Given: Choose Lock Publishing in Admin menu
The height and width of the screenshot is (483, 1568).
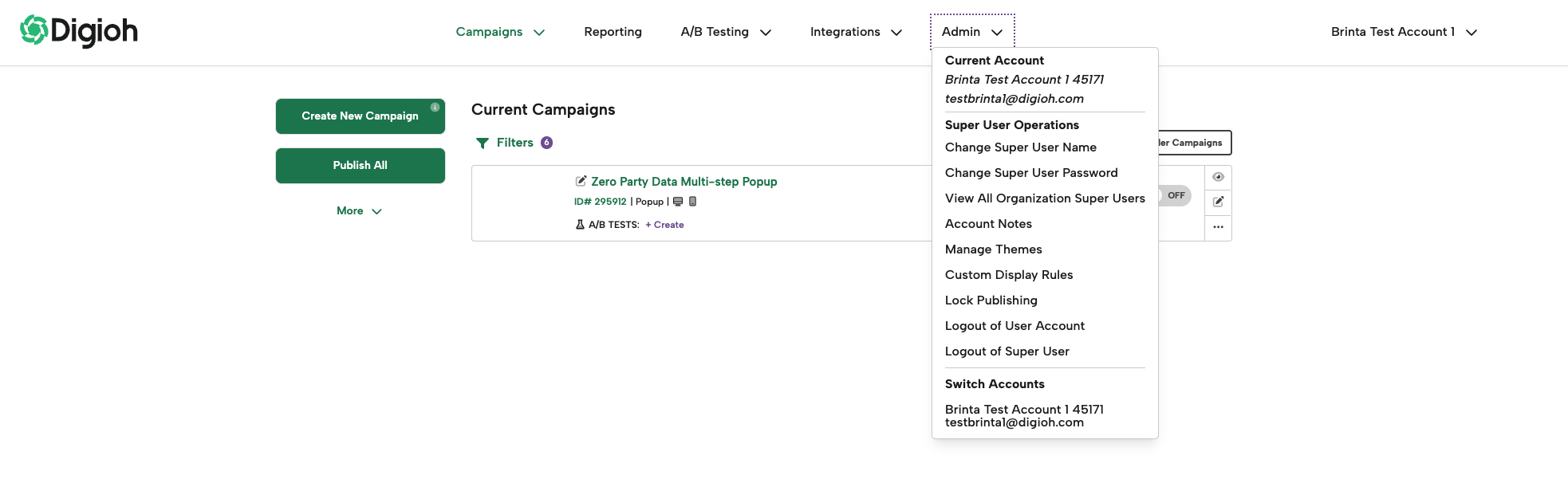Looking at the screenshot, I should pyautogui.click(x=991, y=300).
